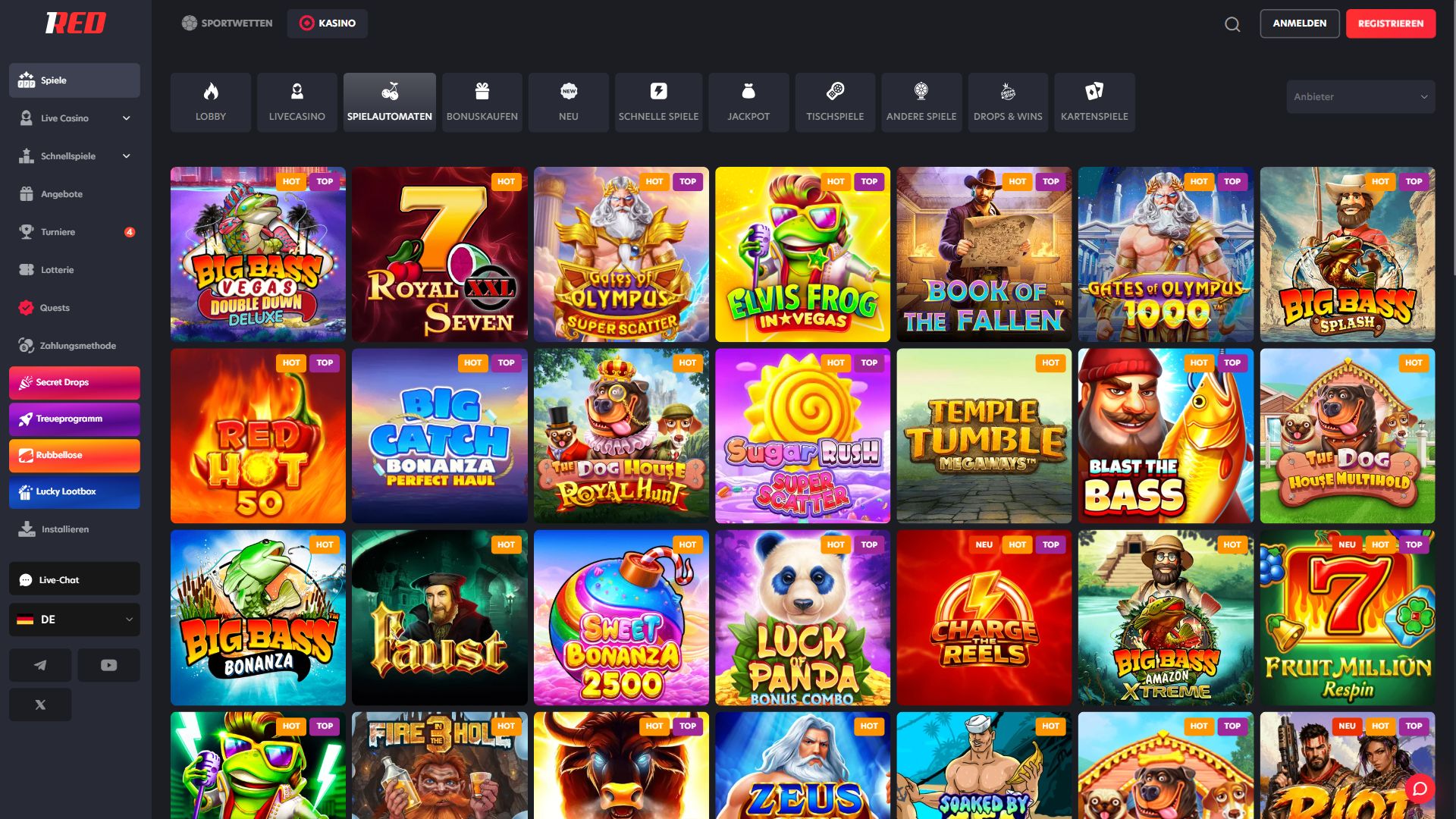Switch to the Sportwetten tab
The width and height of the screenshot is (1456, 819).
(x=227, y=24)
